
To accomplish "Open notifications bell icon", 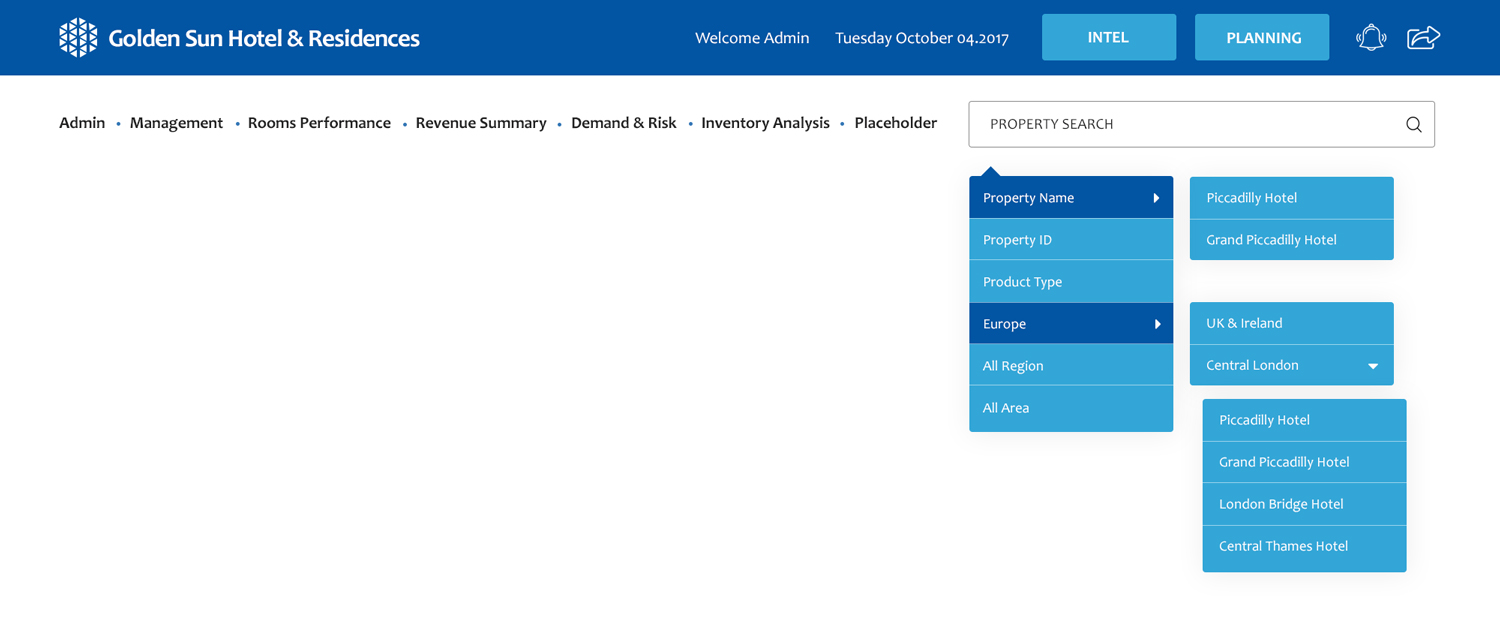I will (x=1371, y=38).
